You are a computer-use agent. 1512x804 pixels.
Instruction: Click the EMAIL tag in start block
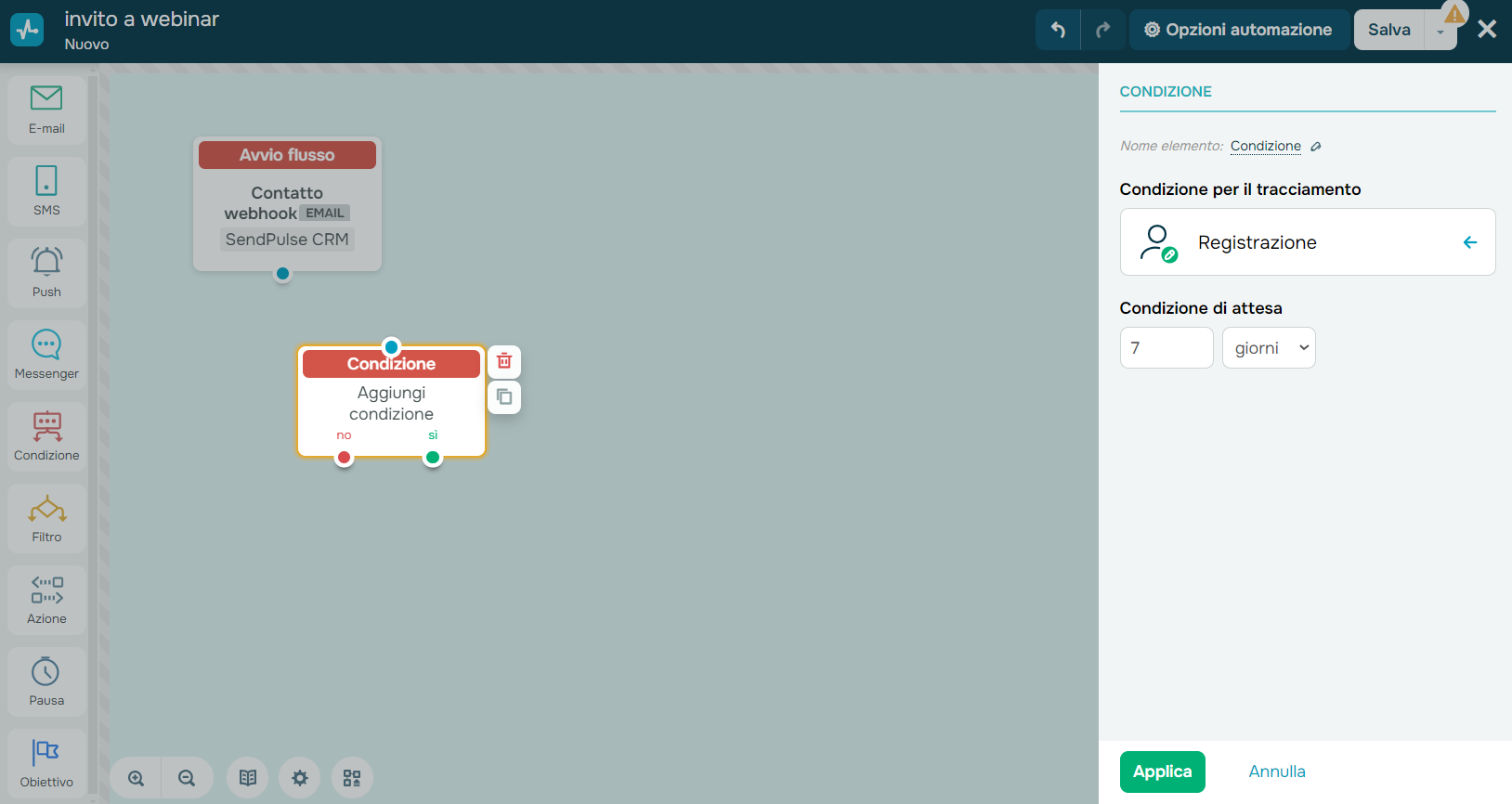coord(325,214)
